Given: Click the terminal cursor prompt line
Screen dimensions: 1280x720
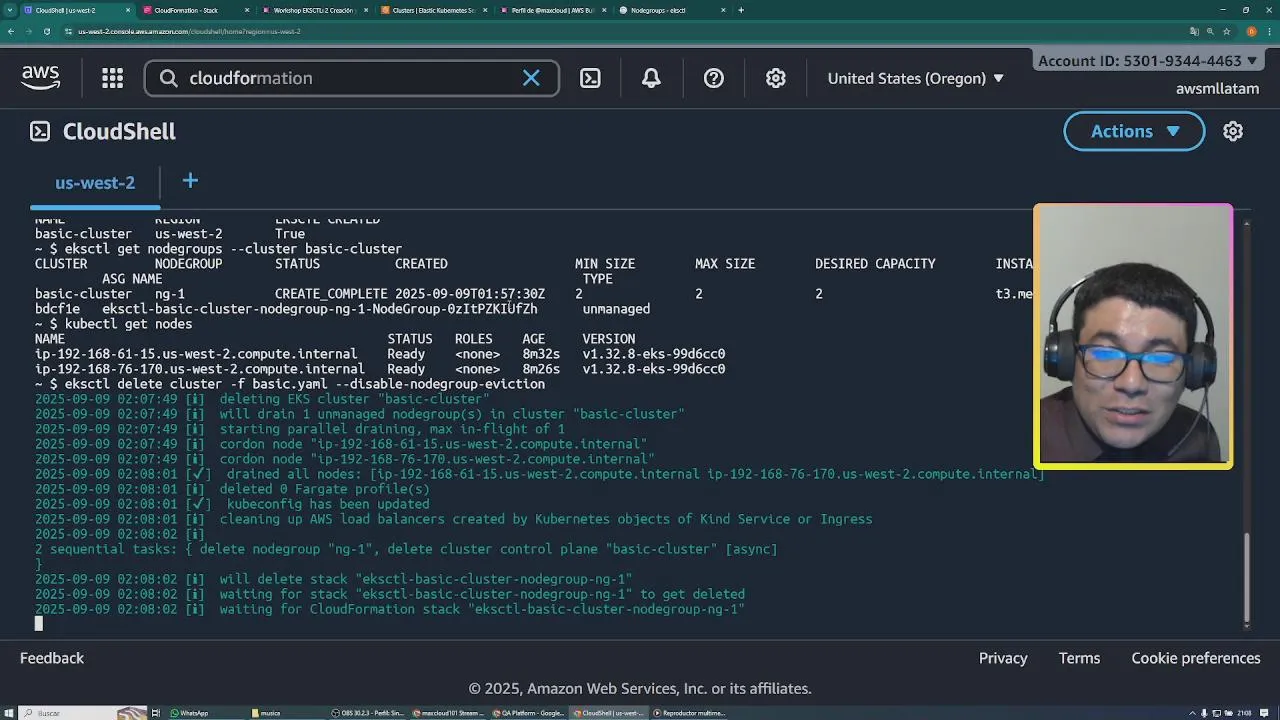Looking at the screenshot, I should [39, 624].
